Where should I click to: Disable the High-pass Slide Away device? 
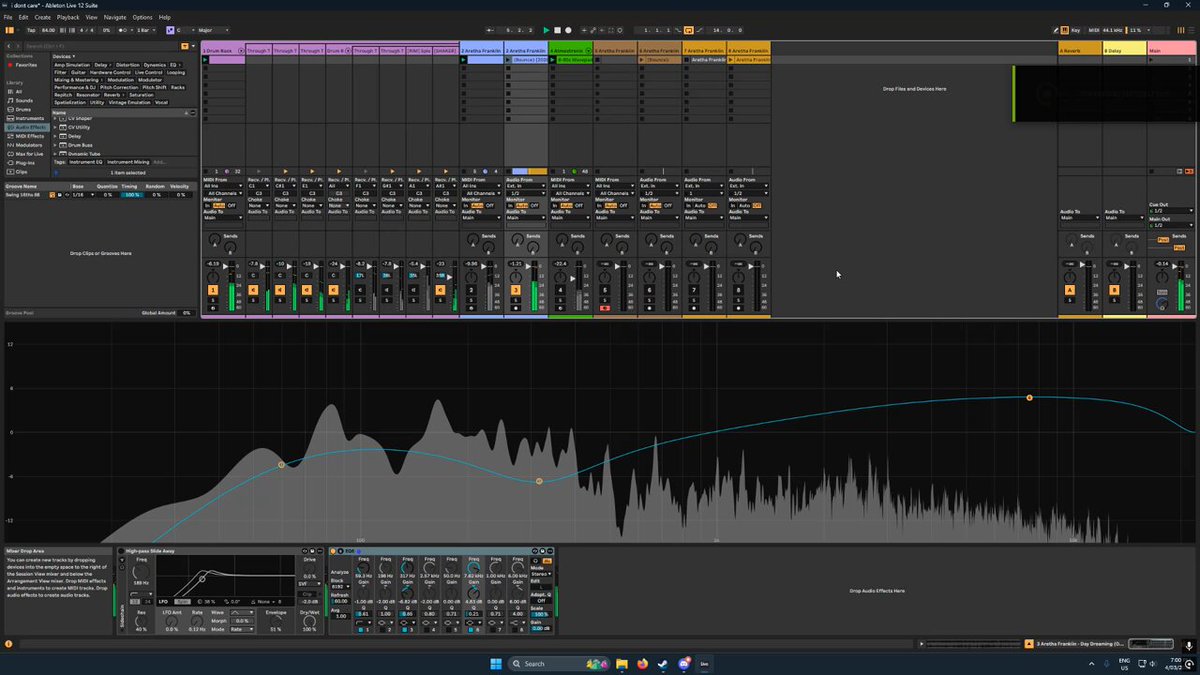(x=121, y=551)
